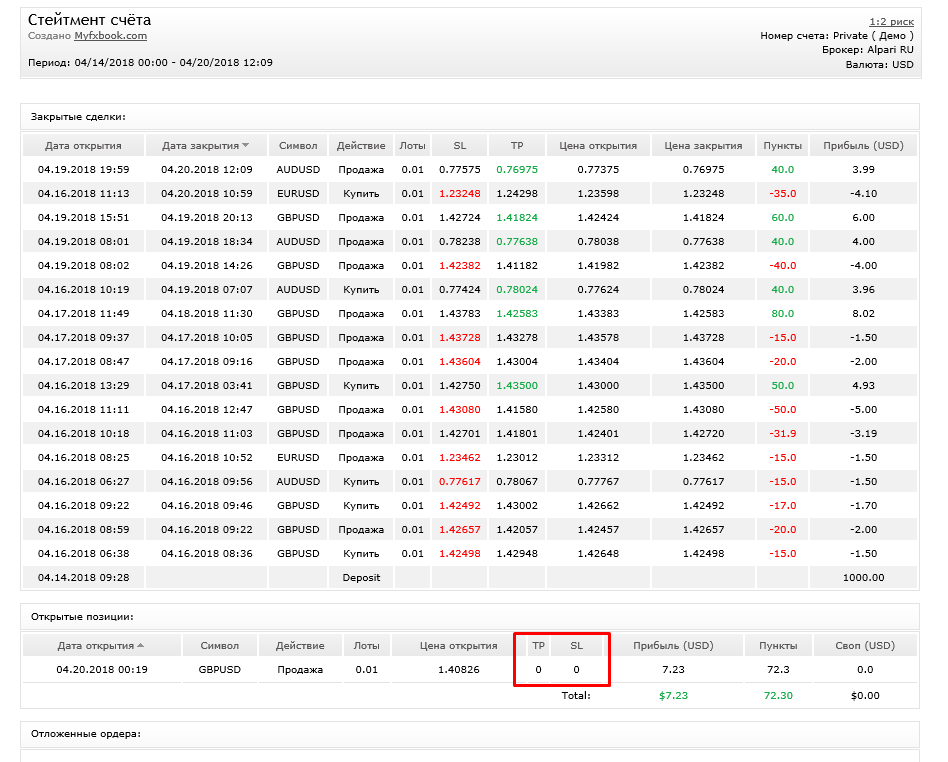Click the Действие column header in closed trades
The image size is (948, 762).
(361, 146)
